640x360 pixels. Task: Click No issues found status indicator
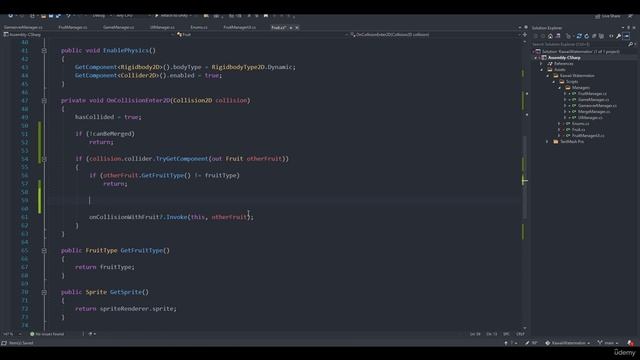click(47, 334)
